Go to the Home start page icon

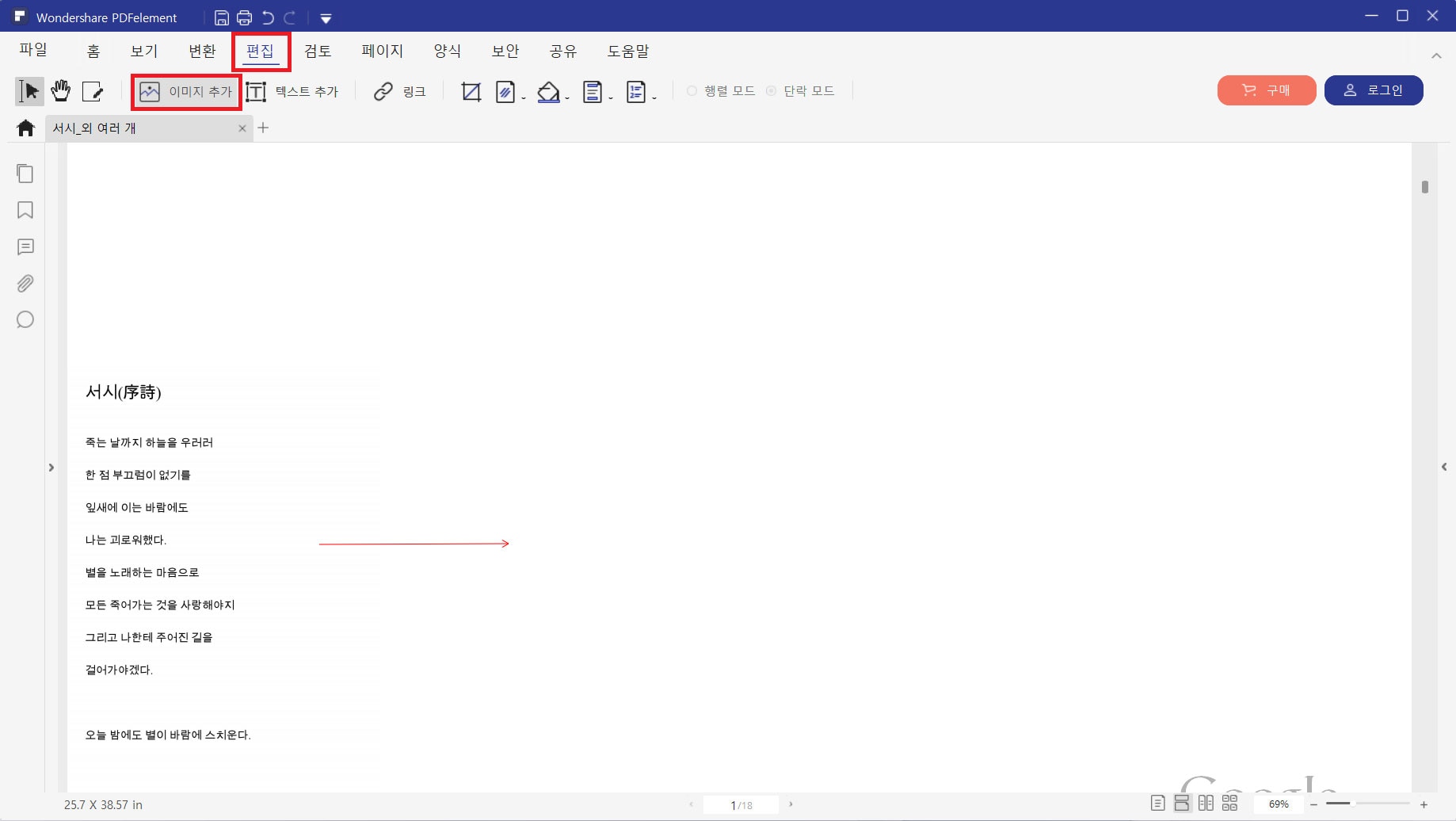click(25, 128)
